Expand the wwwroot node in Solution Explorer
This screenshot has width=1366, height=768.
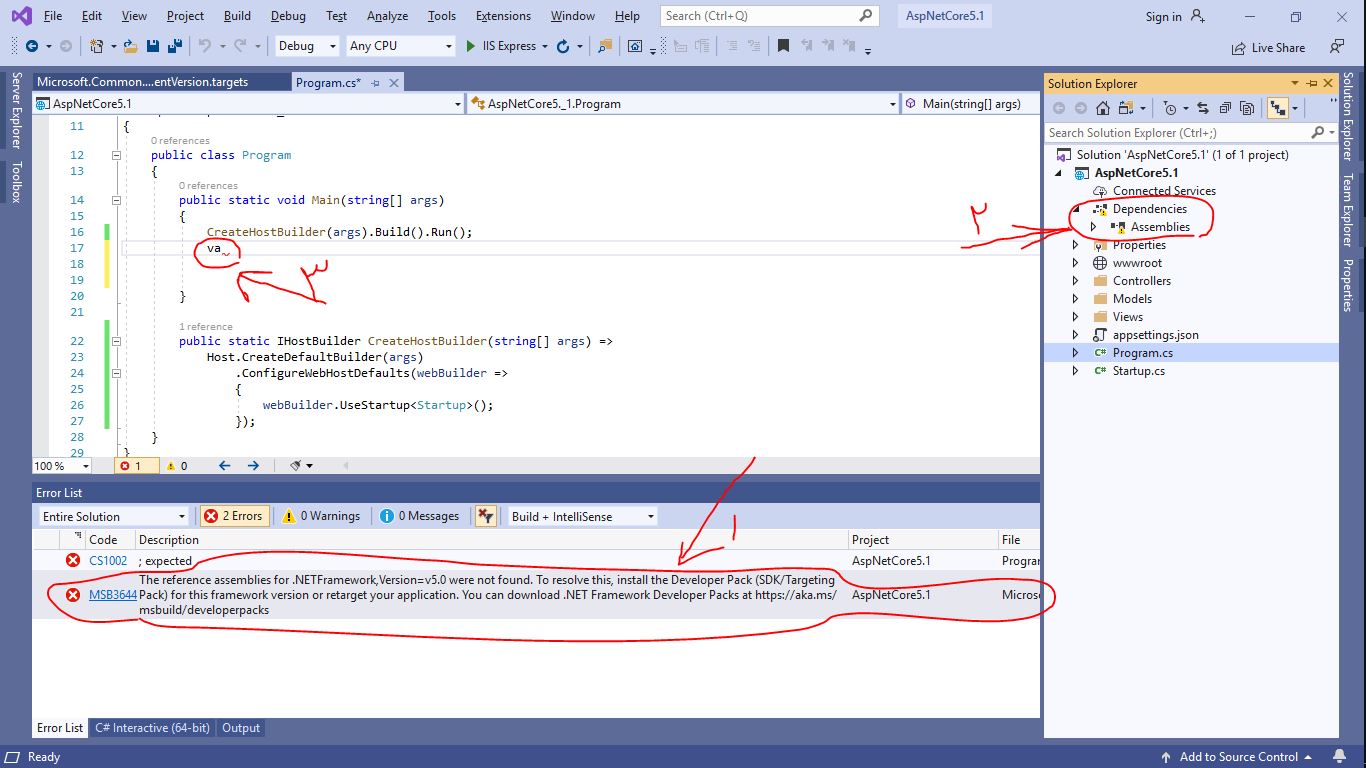tap(1075, 263)
